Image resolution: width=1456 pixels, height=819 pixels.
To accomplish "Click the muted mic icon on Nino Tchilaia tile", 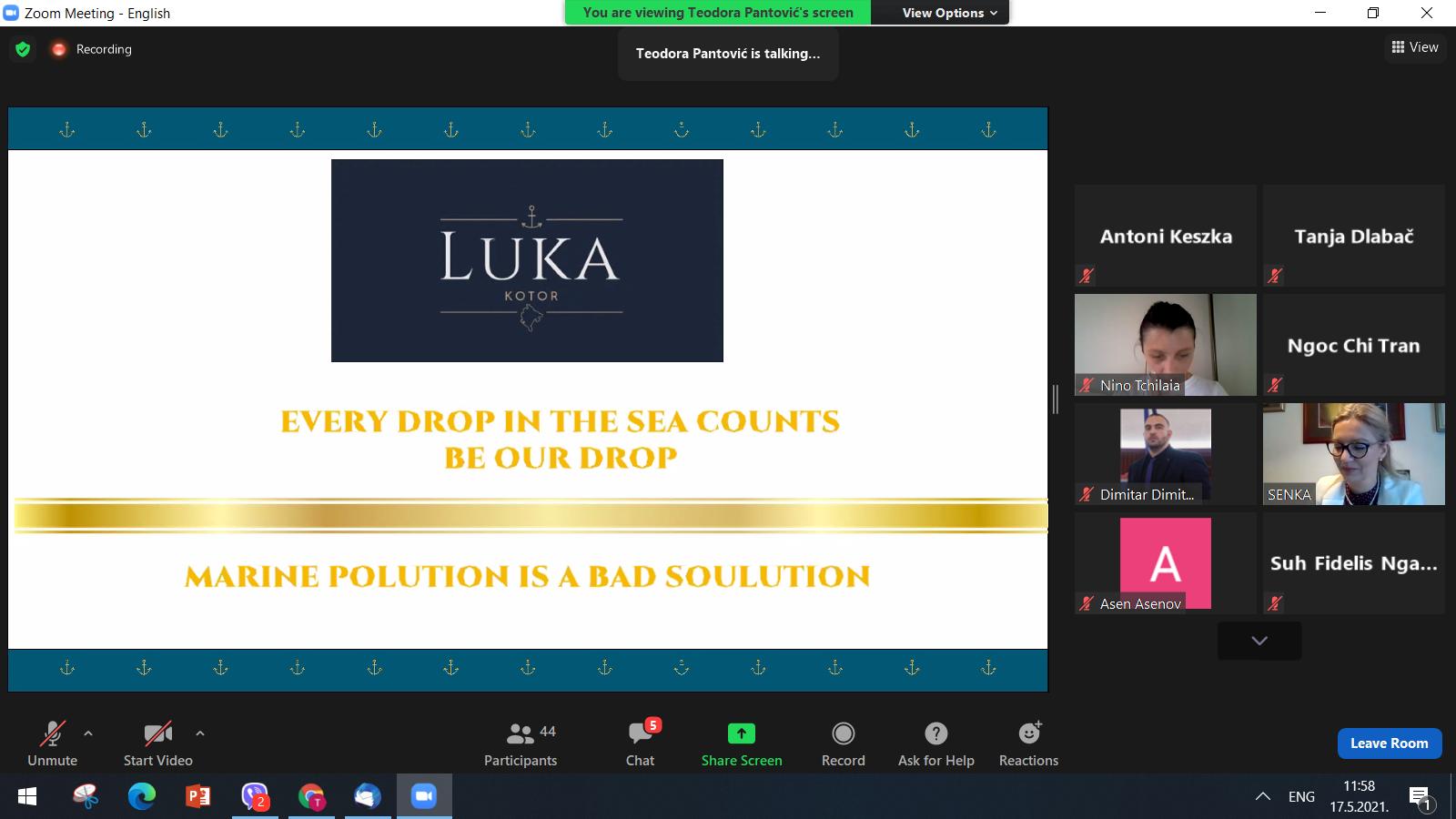I will pos(1087,385).
